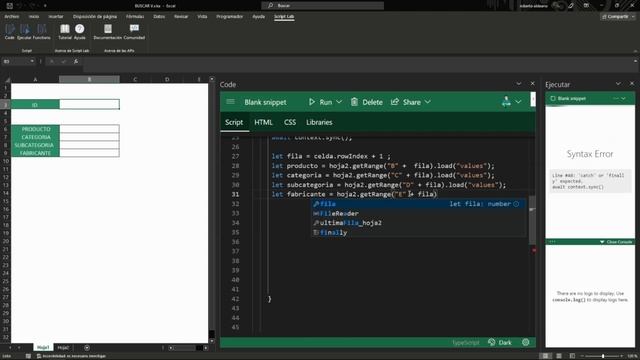Switch to the Hoja2 sheet tab

(63, 348)
